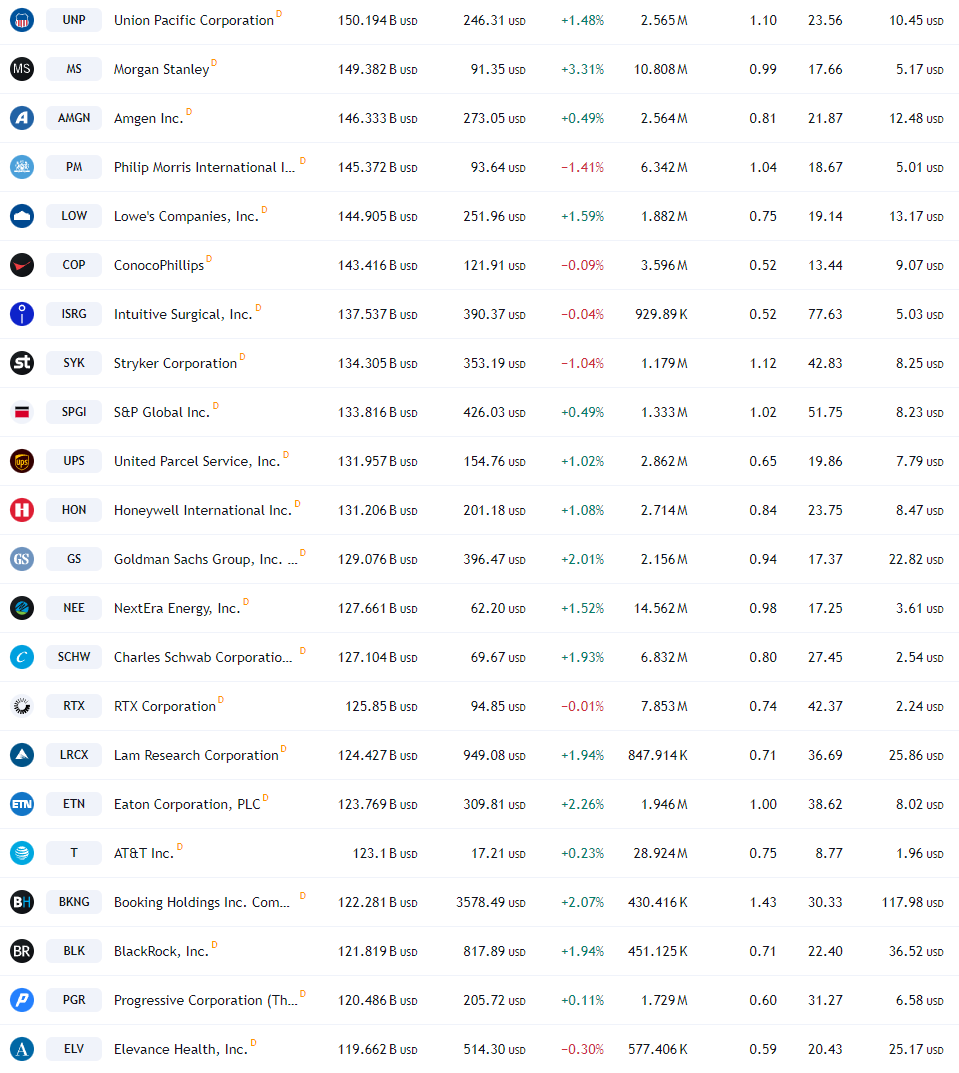
Task: Click Philip Morris change −1.41%
Action: [583, 168]
